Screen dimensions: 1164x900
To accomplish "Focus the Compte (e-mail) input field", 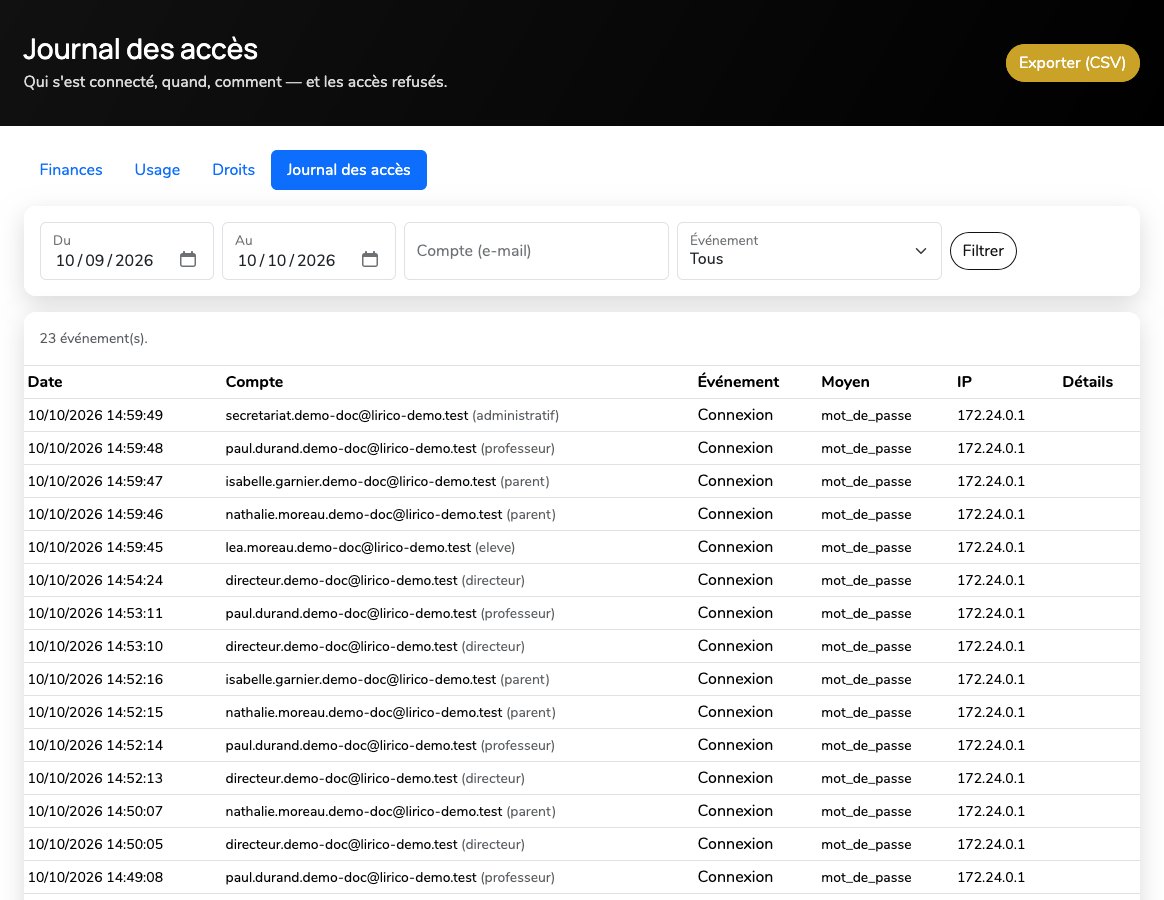I will pyautogui.click(x=536, y=251).
